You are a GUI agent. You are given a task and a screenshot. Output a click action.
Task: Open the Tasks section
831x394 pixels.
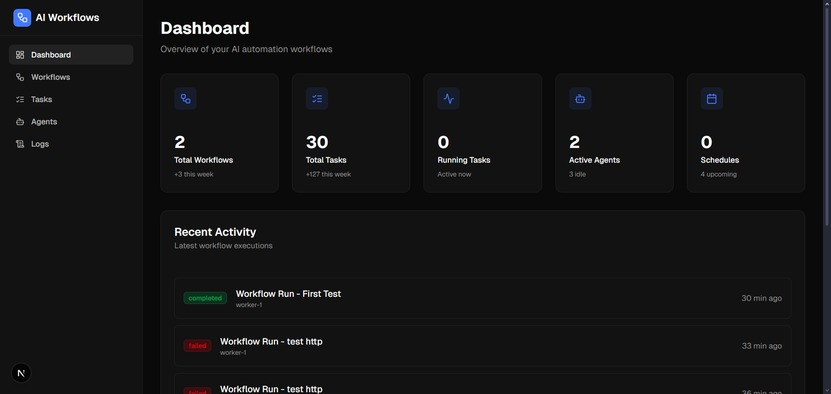tap(71, 99)
